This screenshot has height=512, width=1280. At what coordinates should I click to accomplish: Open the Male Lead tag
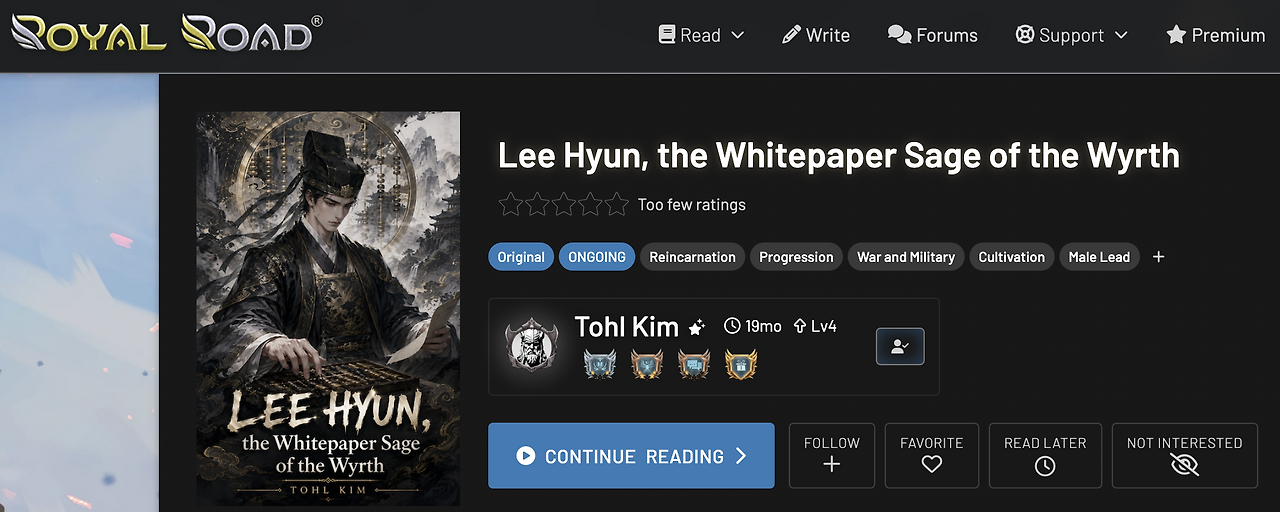(1099, 257)
